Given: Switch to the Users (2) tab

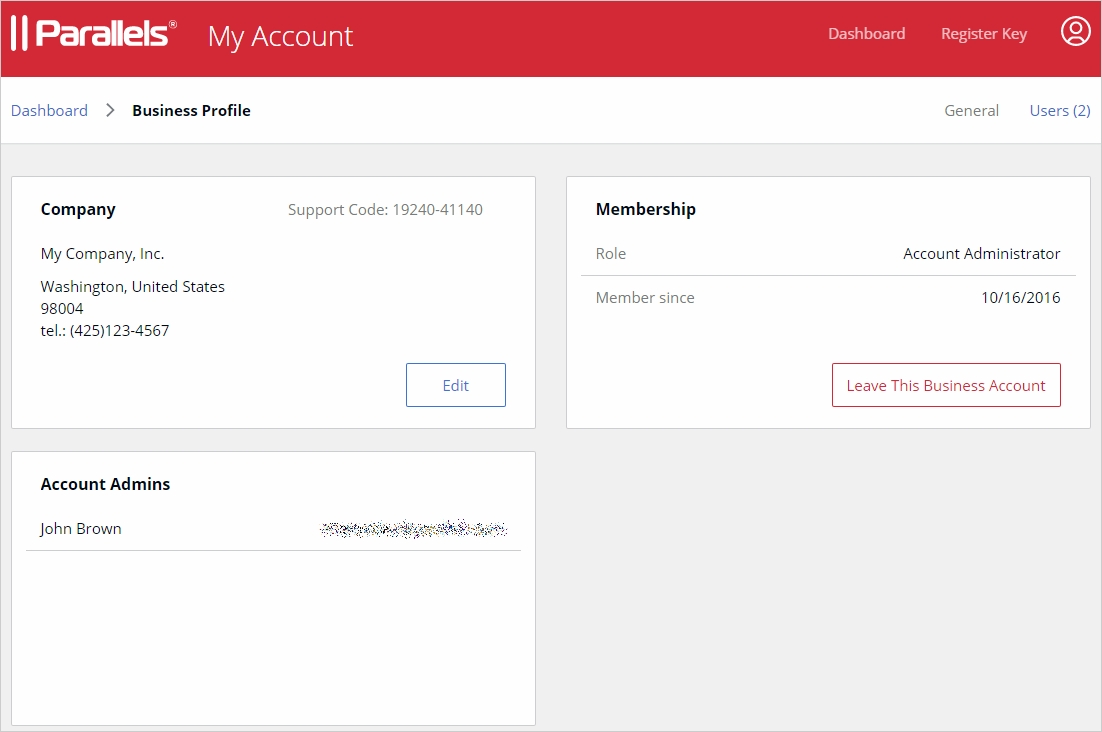Looking at the screenshot, I should point(1059,111).
